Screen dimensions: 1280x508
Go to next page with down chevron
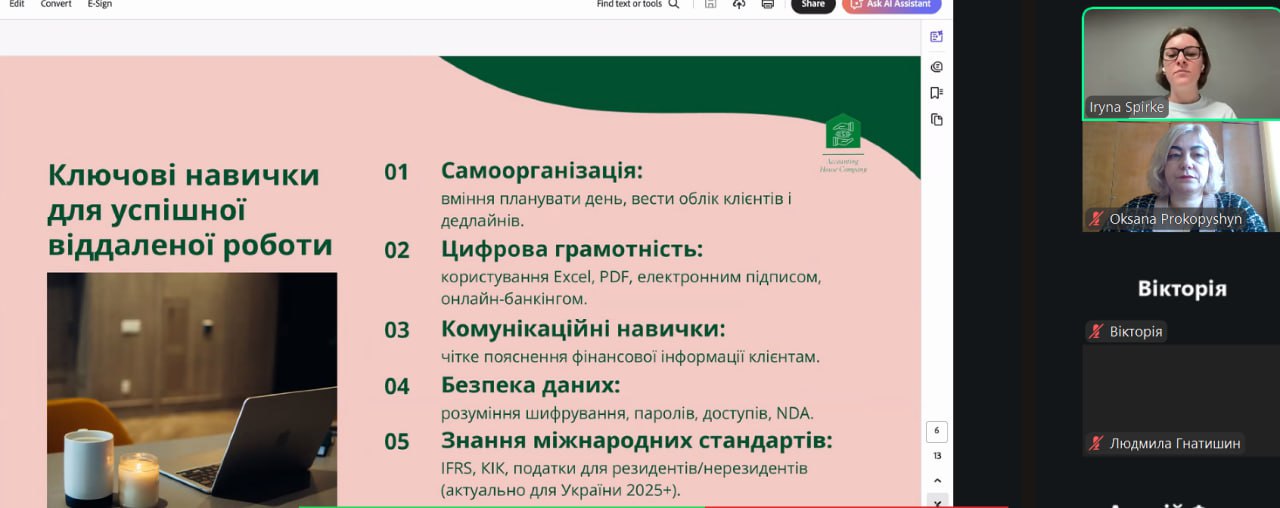(x=937, y=501)
